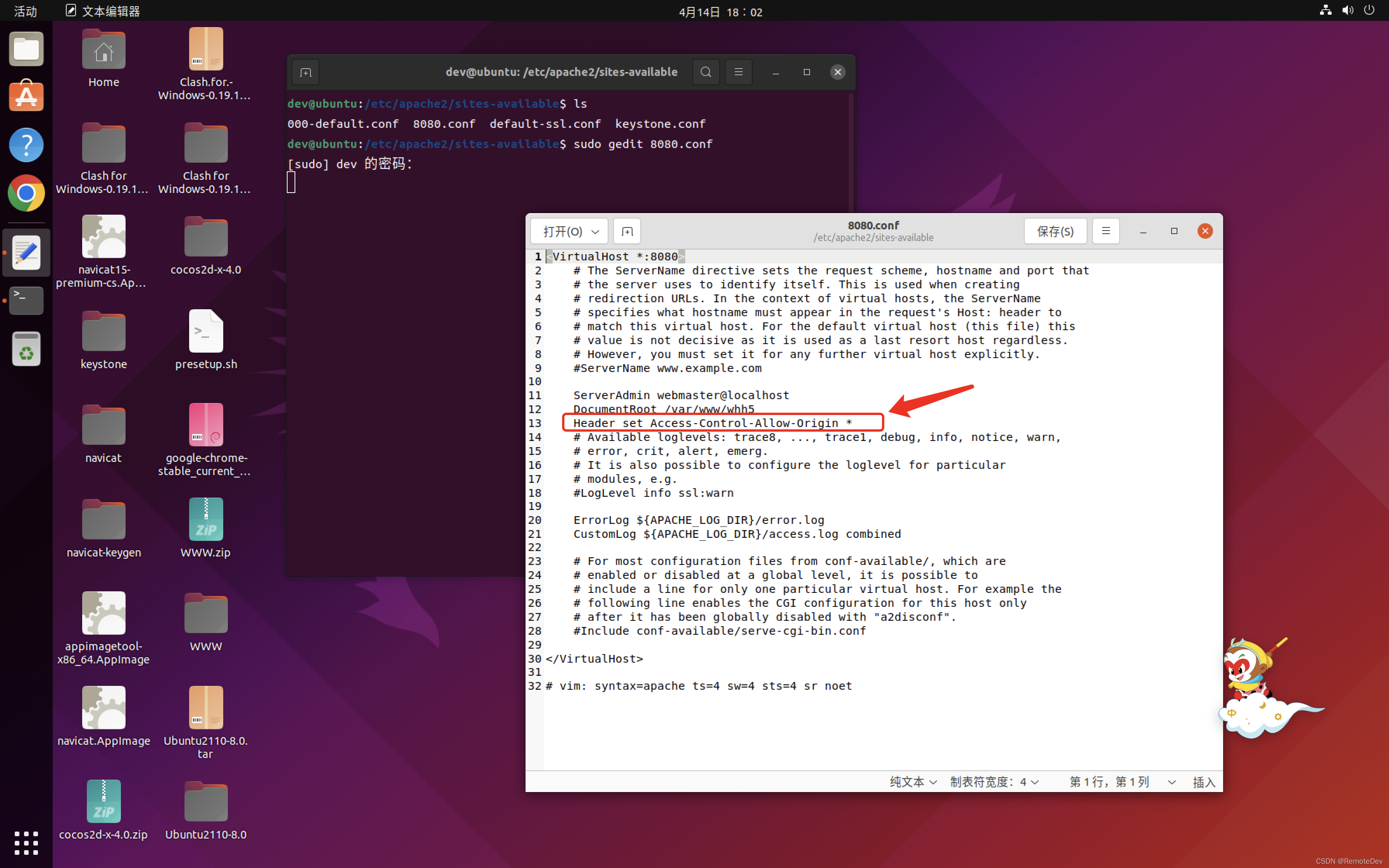The width and height of the screenshot is (1389, 868).
Task: Click sudo password prompt in terminal
Action: click(x=350, y=164)
